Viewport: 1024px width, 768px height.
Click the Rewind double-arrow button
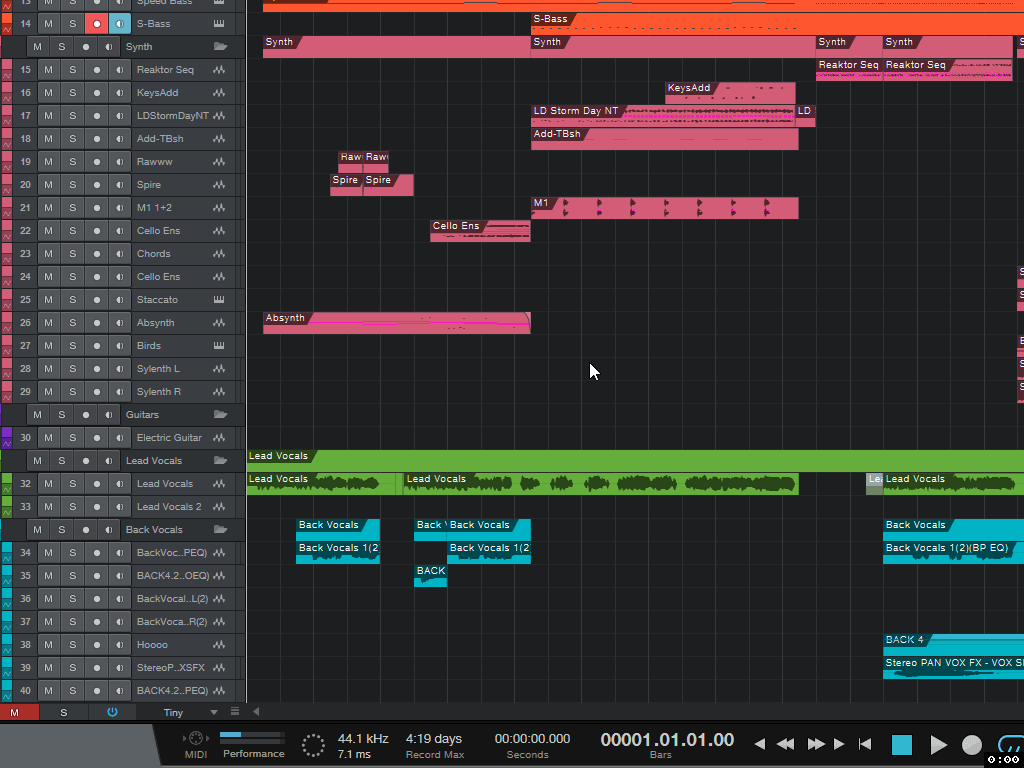point(786,744)
